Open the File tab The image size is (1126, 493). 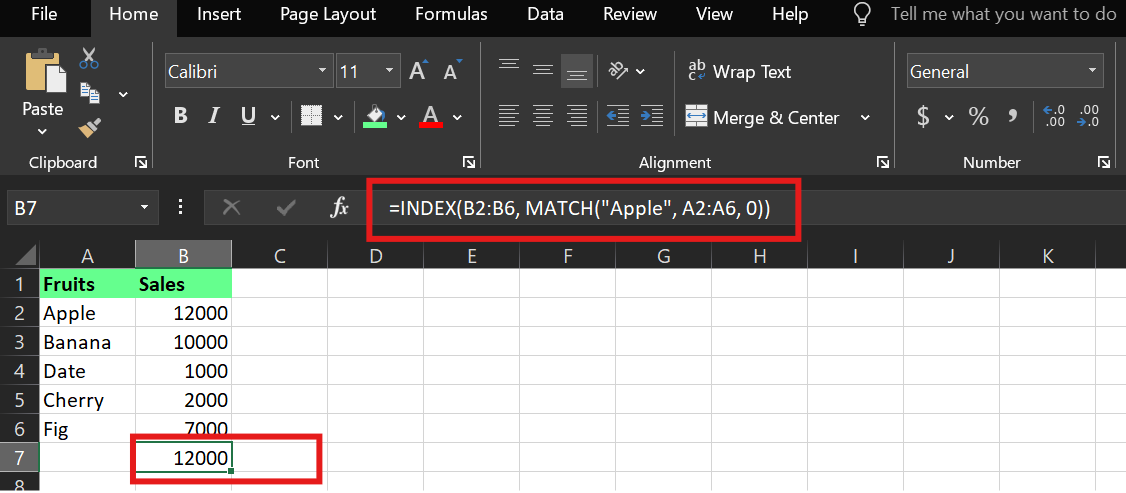click(x=45, y=14)
